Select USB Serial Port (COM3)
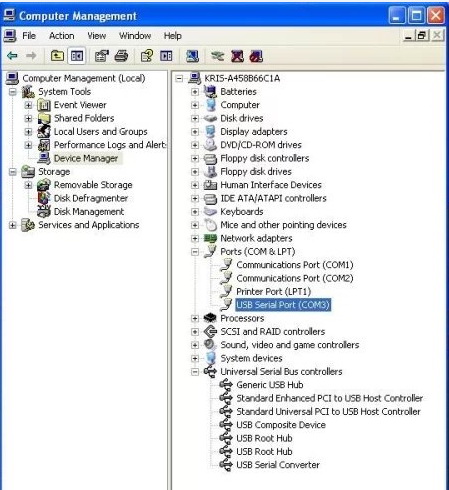 tap(283, 305)
